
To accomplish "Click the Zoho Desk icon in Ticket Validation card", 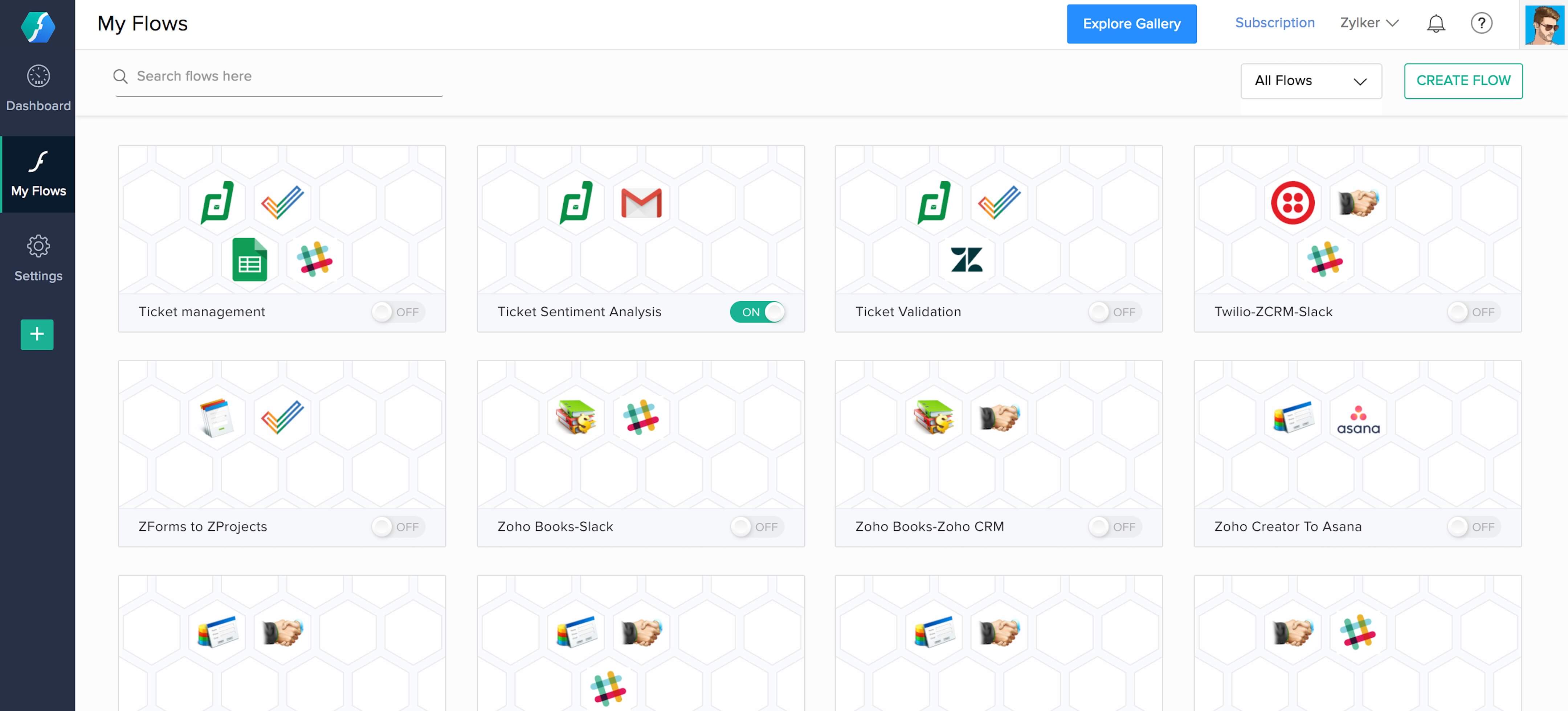I will [934, 202].
